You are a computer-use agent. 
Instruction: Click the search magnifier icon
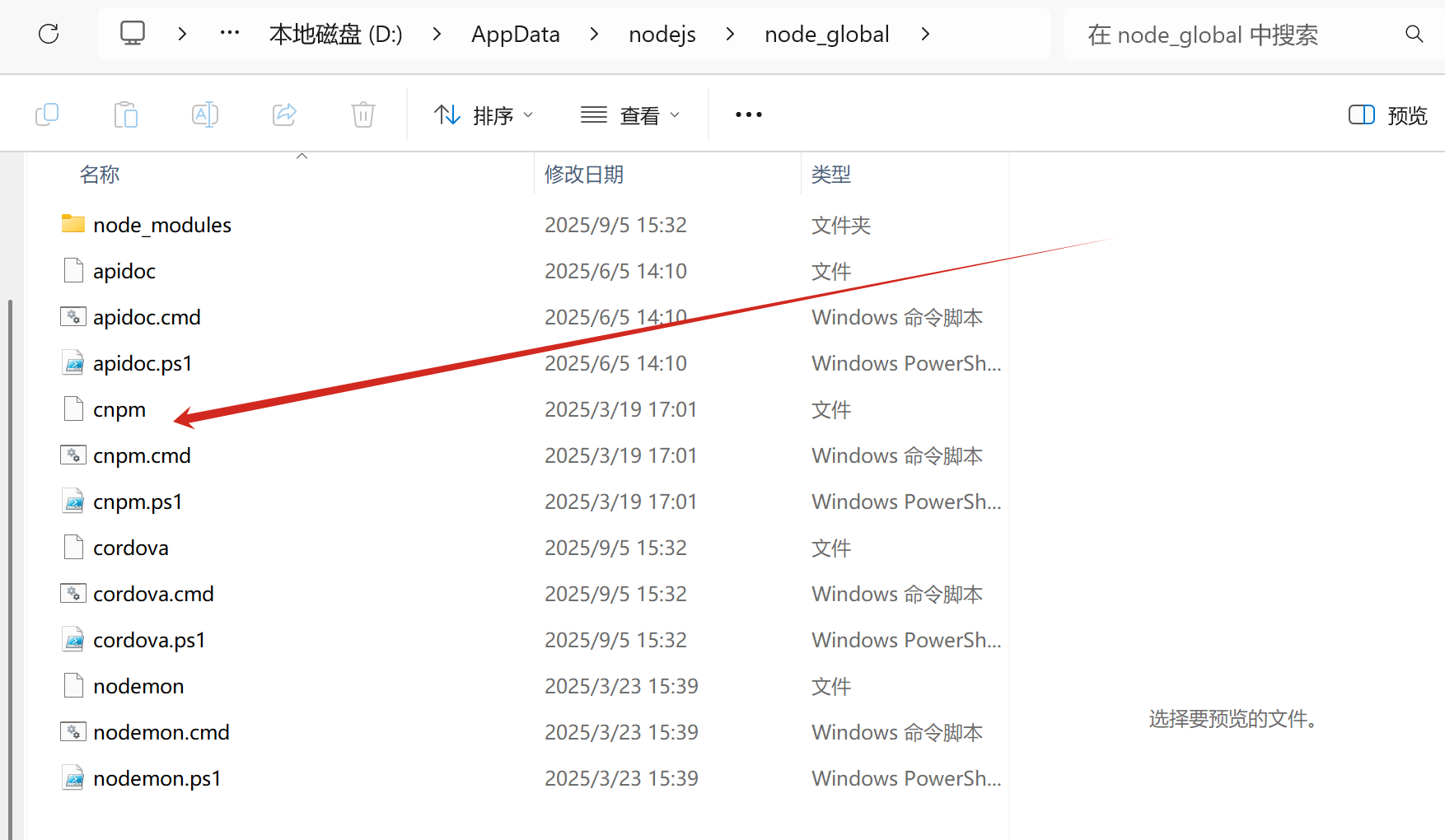[1414, 34]
